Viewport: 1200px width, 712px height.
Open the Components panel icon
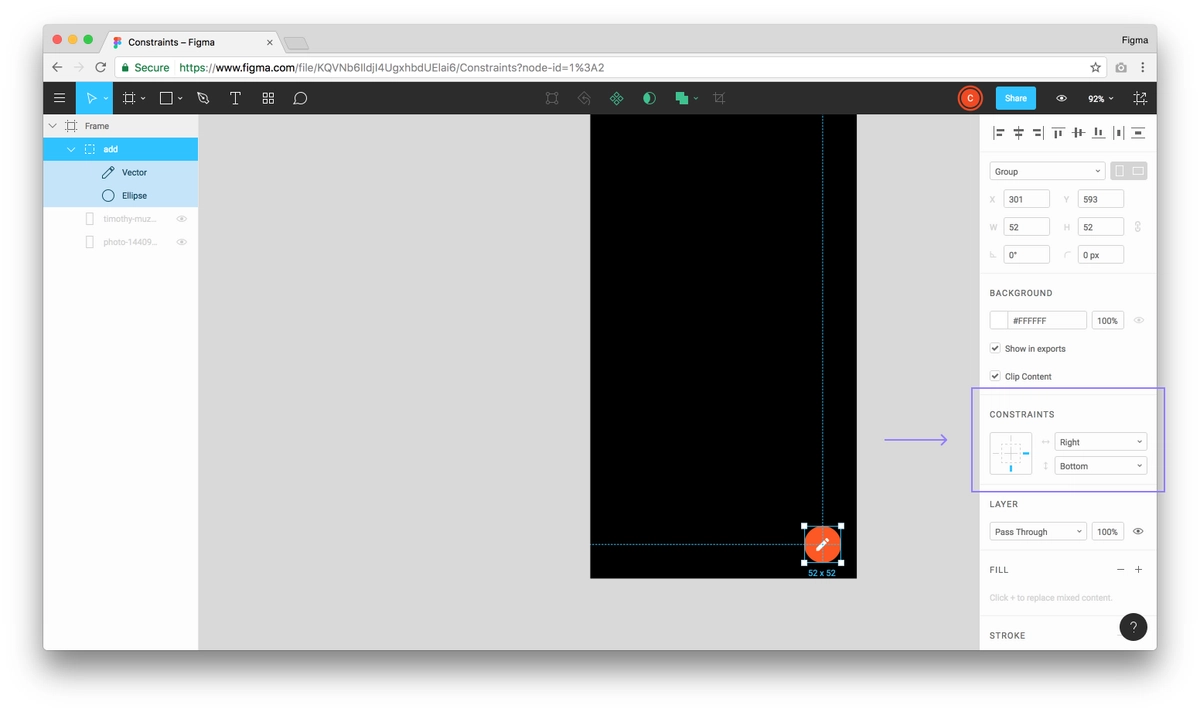(x=268, y=98)
